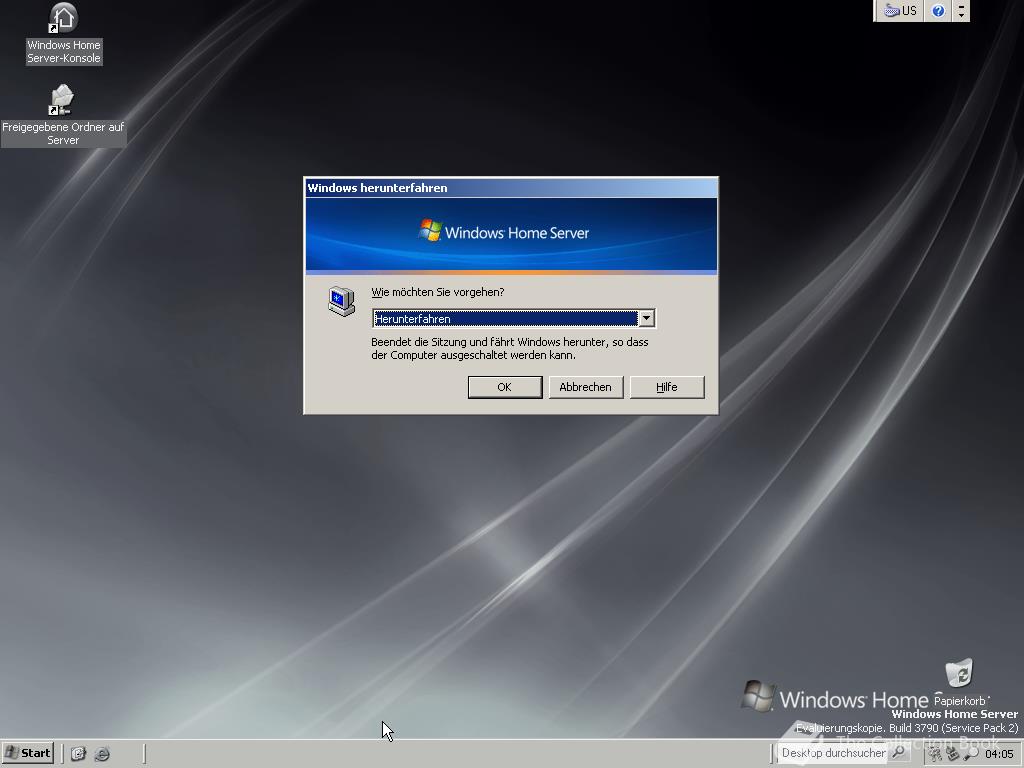The width and height of the screenshot is (1024, 768).
Task: Click the 04:05 taskbar clock
Action: point(999,754)
